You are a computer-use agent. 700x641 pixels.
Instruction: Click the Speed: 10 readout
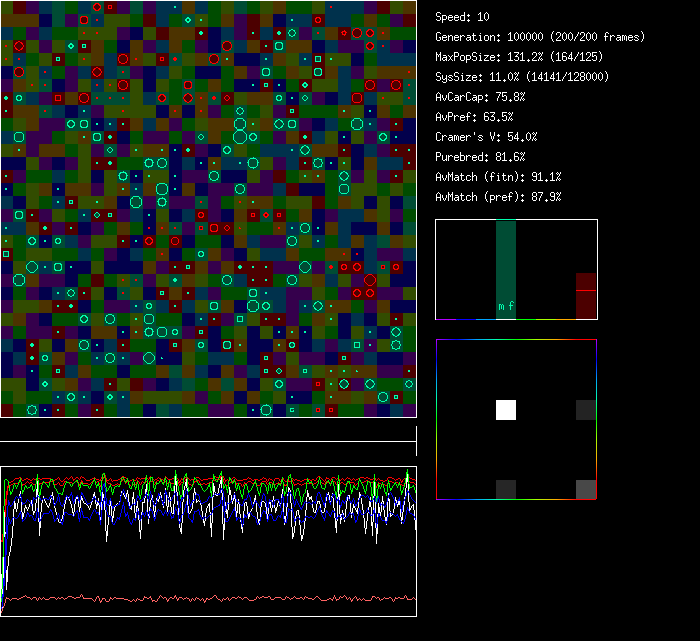point(463,17)
